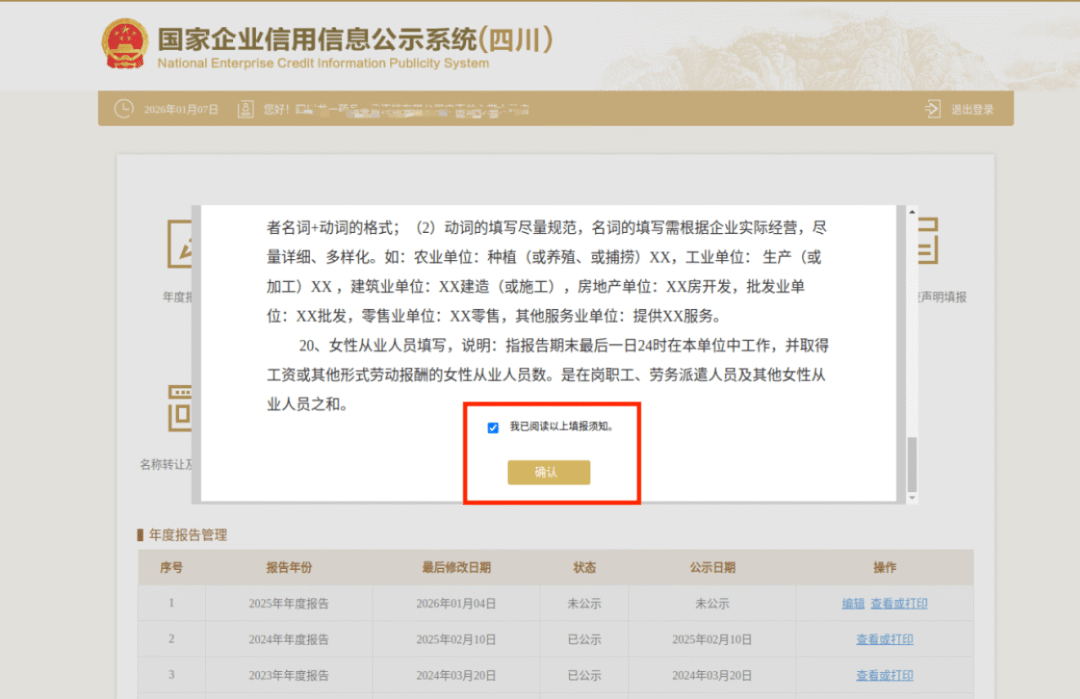The image size is (1080, 699).
Task: Click the 报告年份 column header
Action: (x=288, y=567)
